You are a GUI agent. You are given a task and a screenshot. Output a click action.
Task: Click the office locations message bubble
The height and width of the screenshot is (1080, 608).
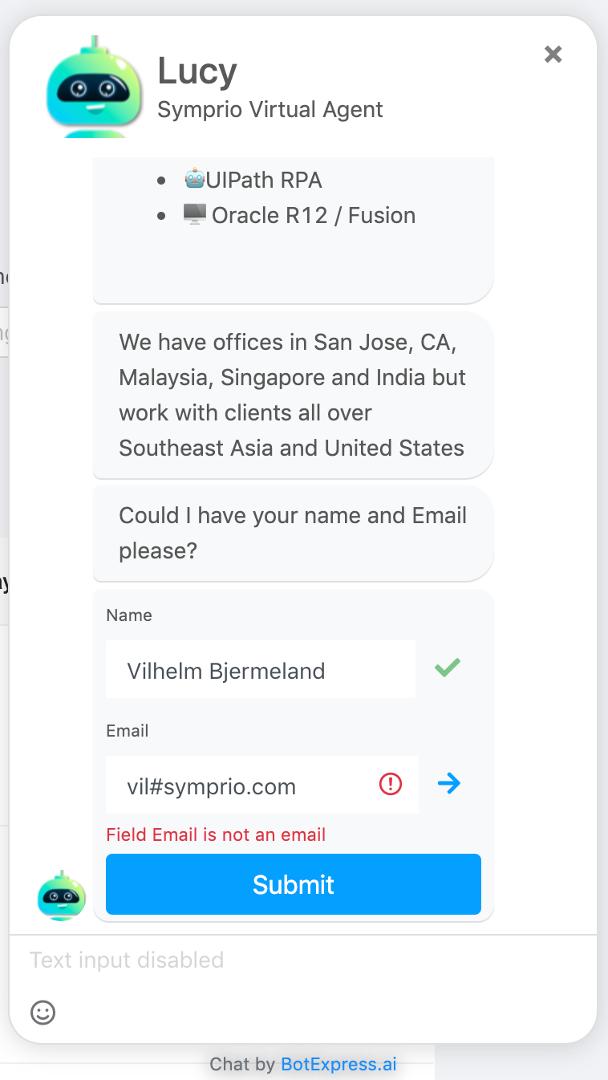[x=292, y=395]
